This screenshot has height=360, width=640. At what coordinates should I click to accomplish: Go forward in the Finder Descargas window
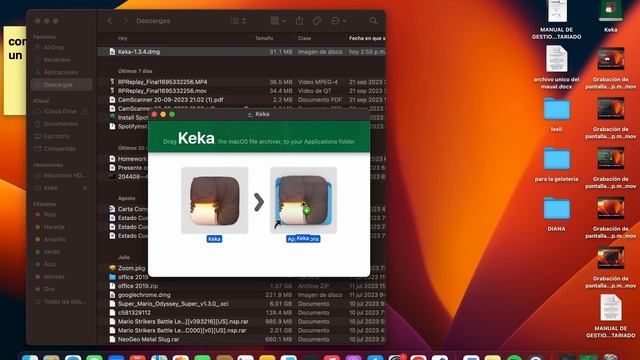pyautogui.click(x=125, y=20)
